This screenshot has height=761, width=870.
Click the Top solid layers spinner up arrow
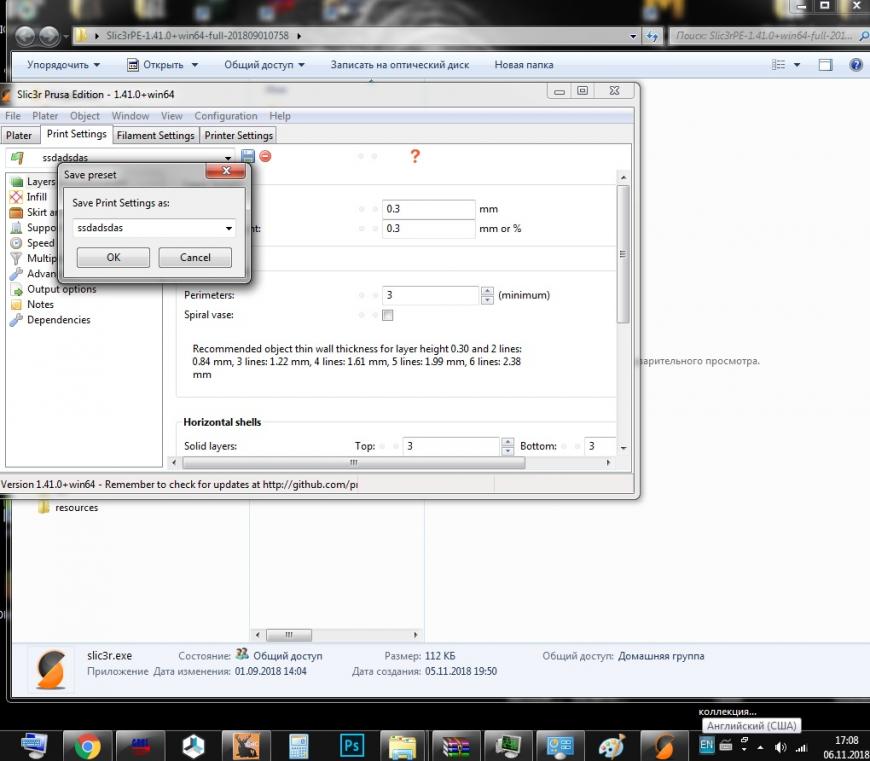pyautogui.click(x=507, y=442)
